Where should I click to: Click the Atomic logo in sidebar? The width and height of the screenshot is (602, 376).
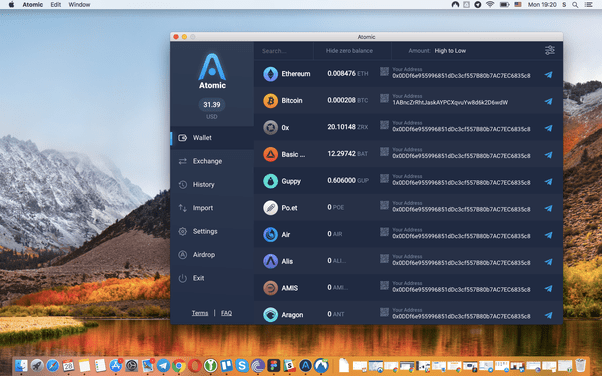point(212,71)
